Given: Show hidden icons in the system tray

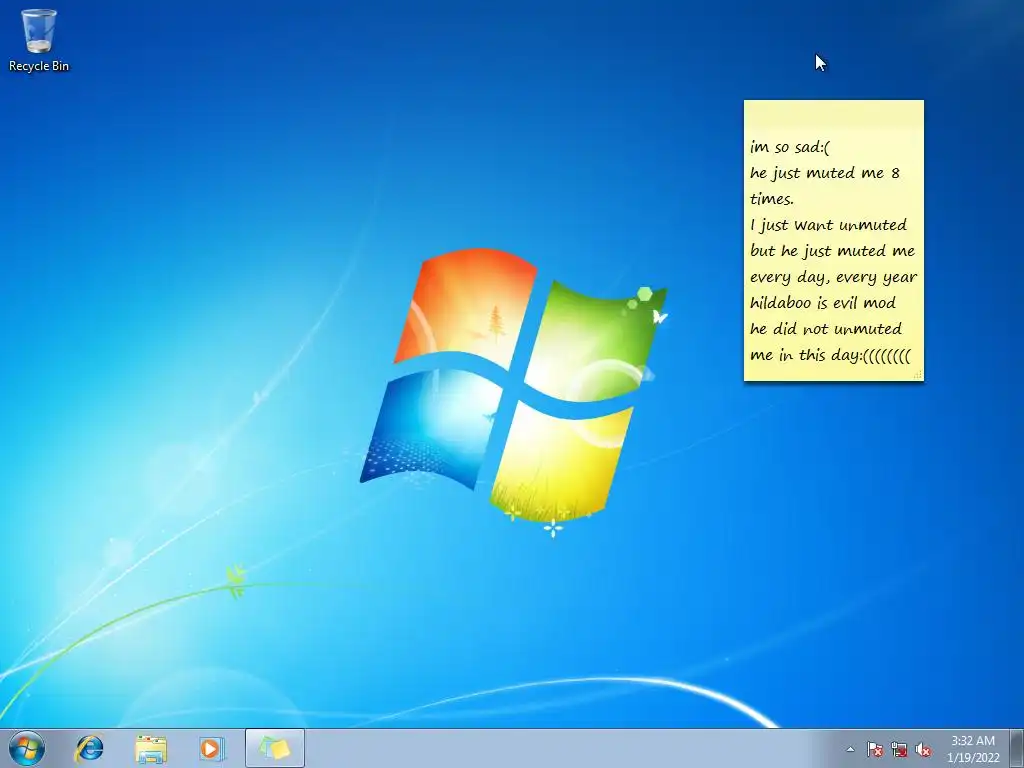Looking at the screenshot, I should (850, 749).
